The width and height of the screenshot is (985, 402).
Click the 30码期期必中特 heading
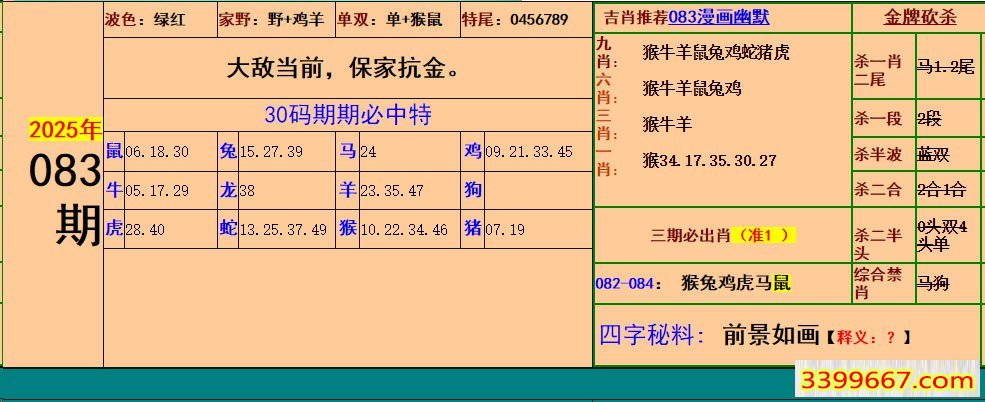347,114
